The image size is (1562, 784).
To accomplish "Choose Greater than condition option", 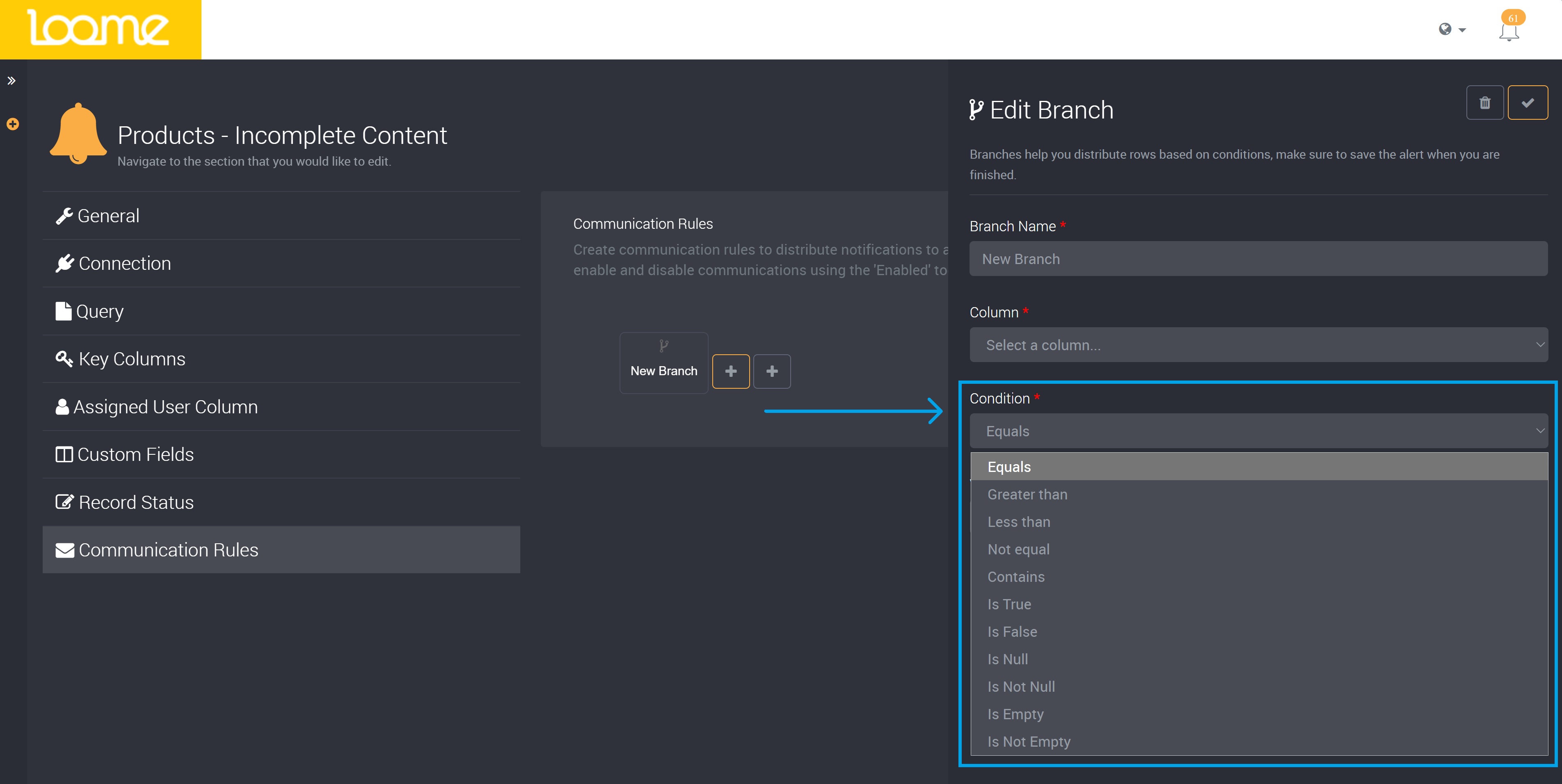I will click(x=1027, y=495).
